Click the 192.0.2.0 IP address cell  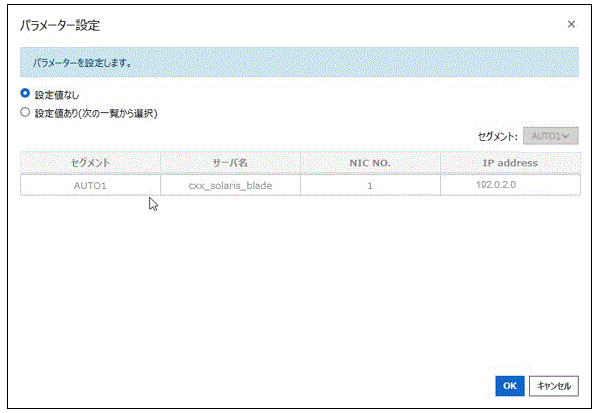click(510, 185)
